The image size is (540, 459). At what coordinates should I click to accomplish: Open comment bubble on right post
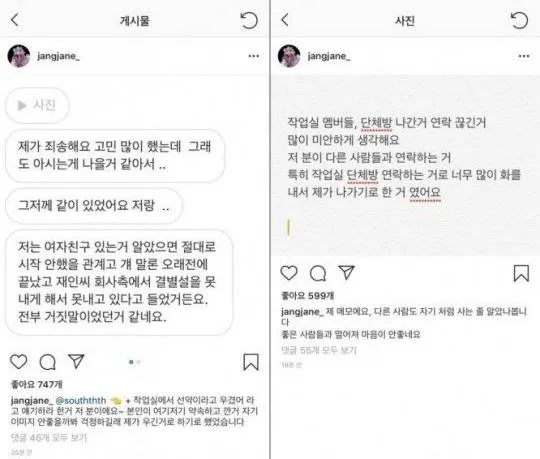click(318, 273)
